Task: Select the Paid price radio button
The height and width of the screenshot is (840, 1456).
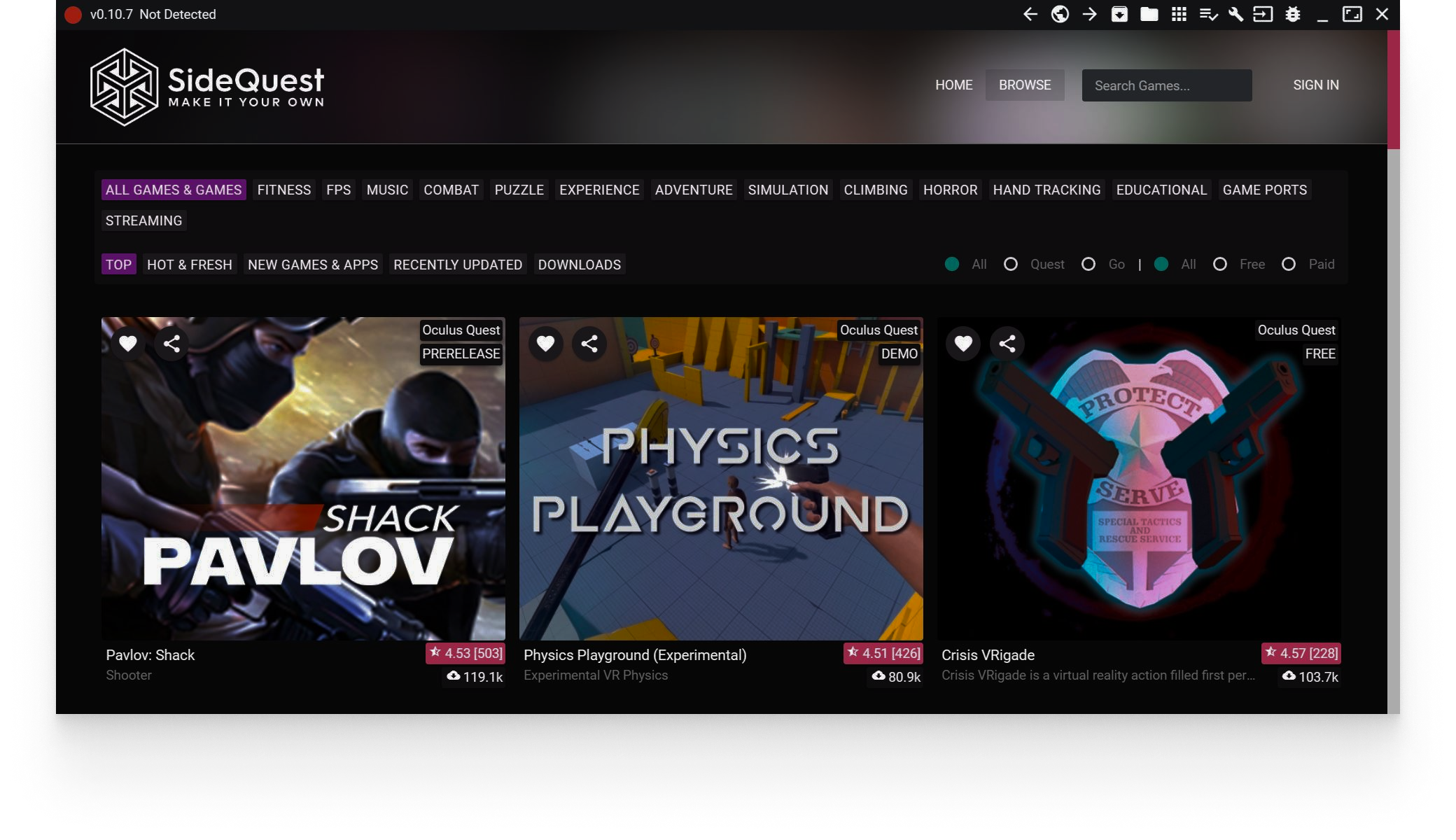Action: pos(1289,264)
